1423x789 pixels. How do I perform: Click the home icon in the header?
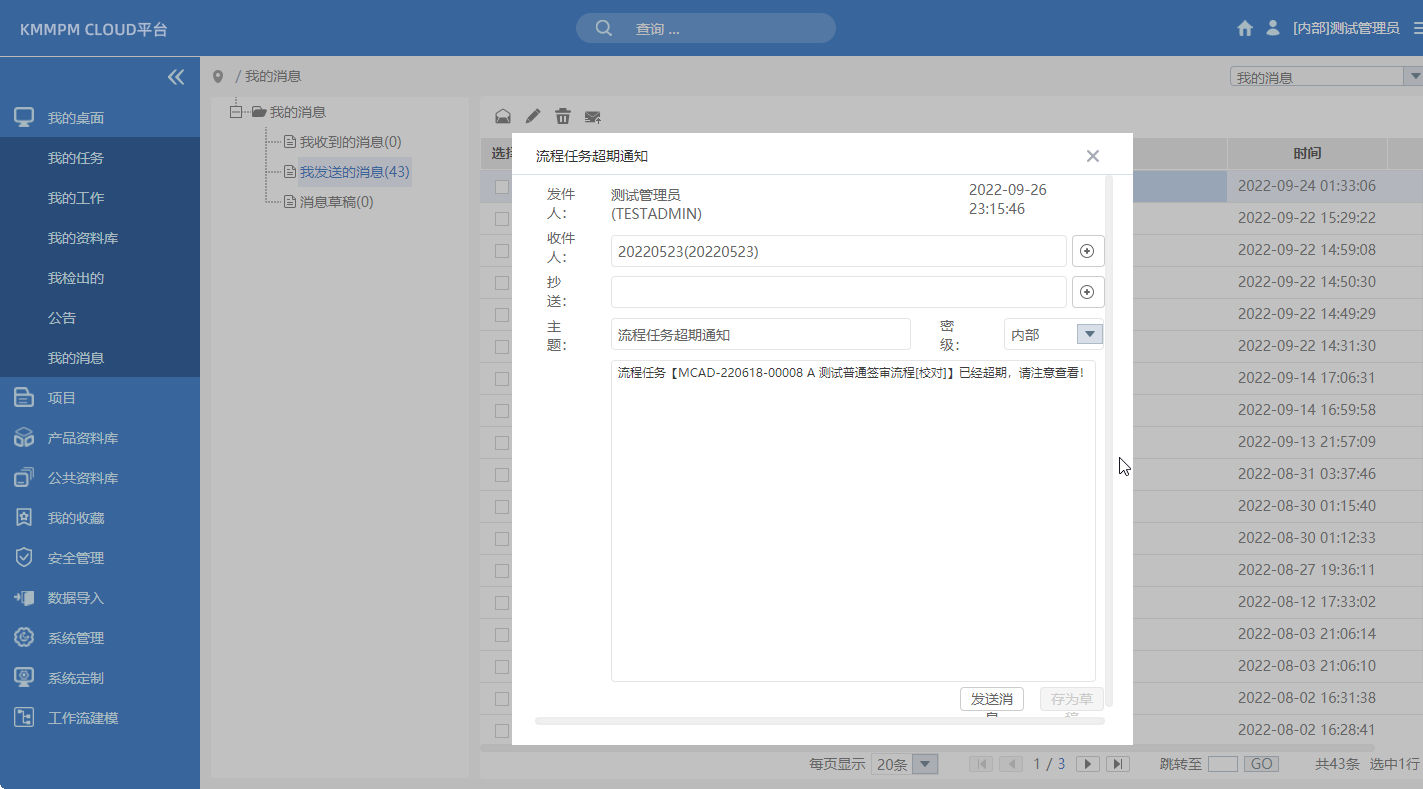1244,28
